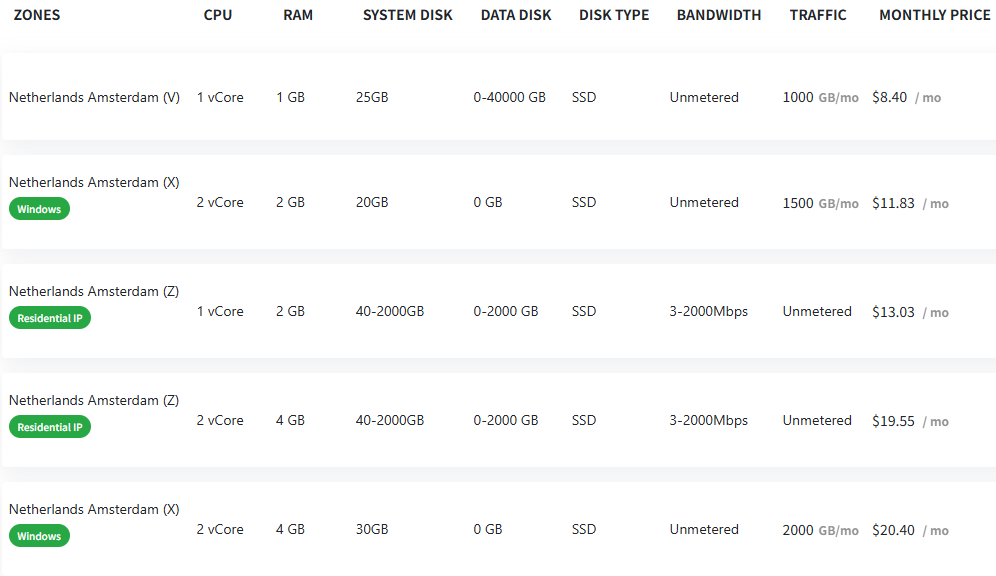996x576 pixels.
Task: Click the $11.83 / mo price
Action: pyautogui.click(x=910, y=203)
